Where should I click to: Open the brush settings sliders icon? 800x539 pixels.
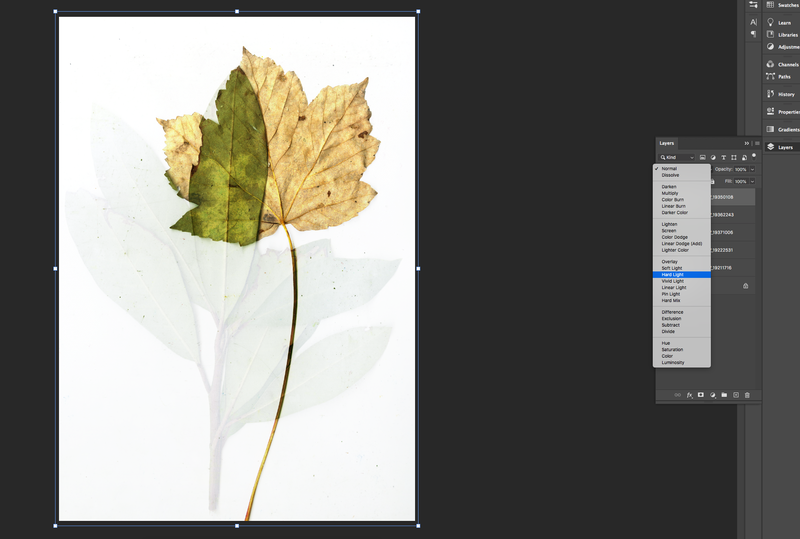pyautogui.click(x=753, y=5)
